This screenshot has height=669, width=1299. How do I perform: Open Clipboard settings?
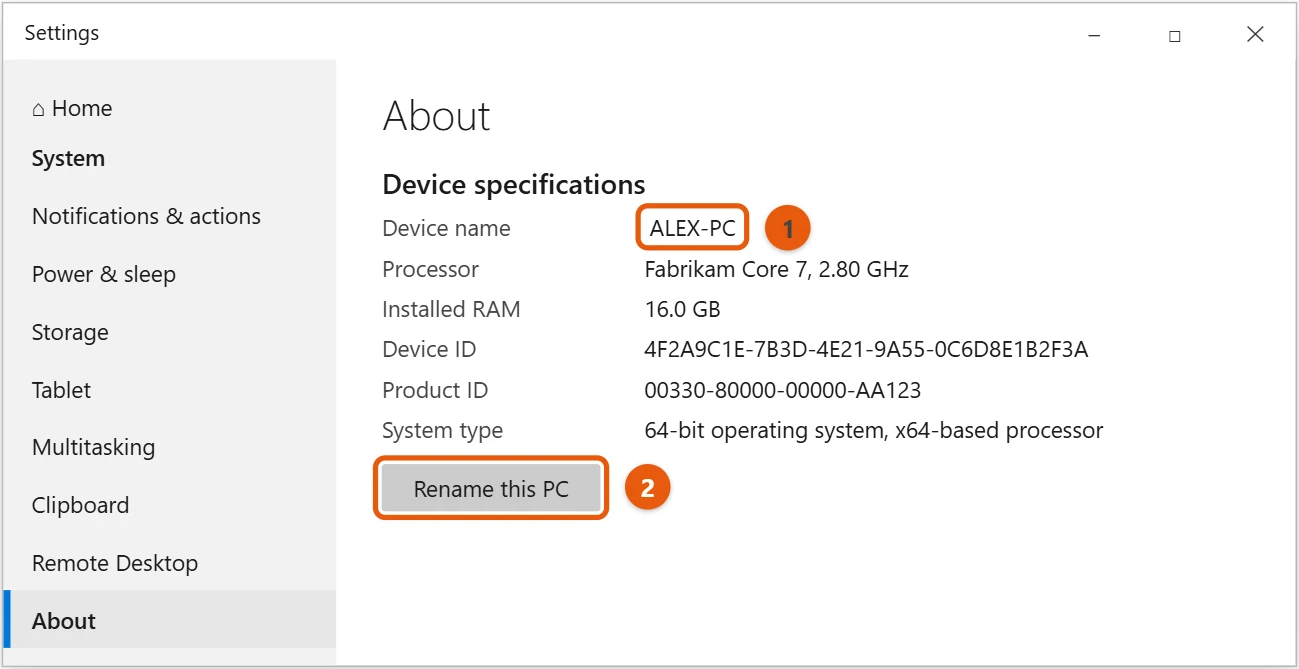pyautogui.click(x=80, y=505)
